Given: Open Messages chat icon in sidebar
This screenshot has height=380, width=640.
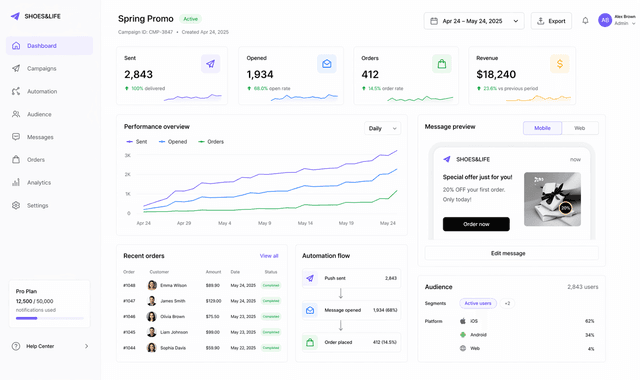Looking at the screenshot, I should (16, 137).
